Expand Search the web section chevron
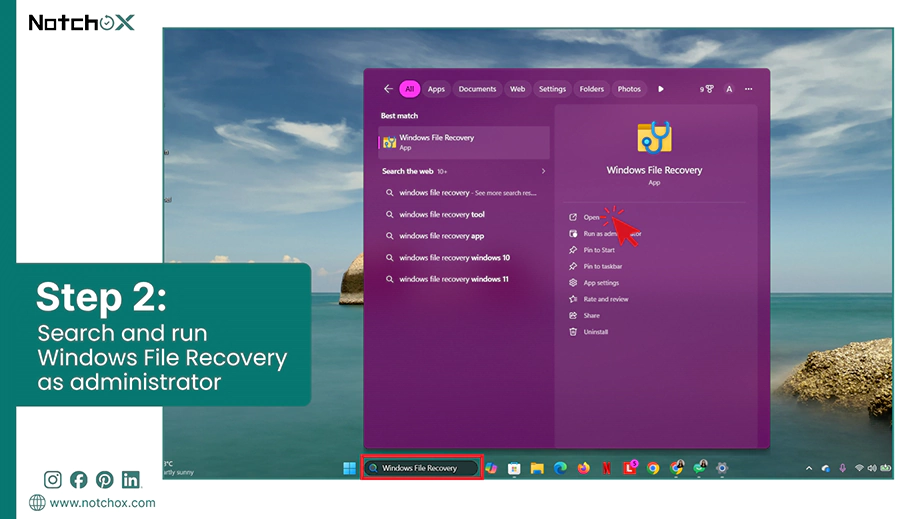Screen dimensions: 922x519 point(543,171)
